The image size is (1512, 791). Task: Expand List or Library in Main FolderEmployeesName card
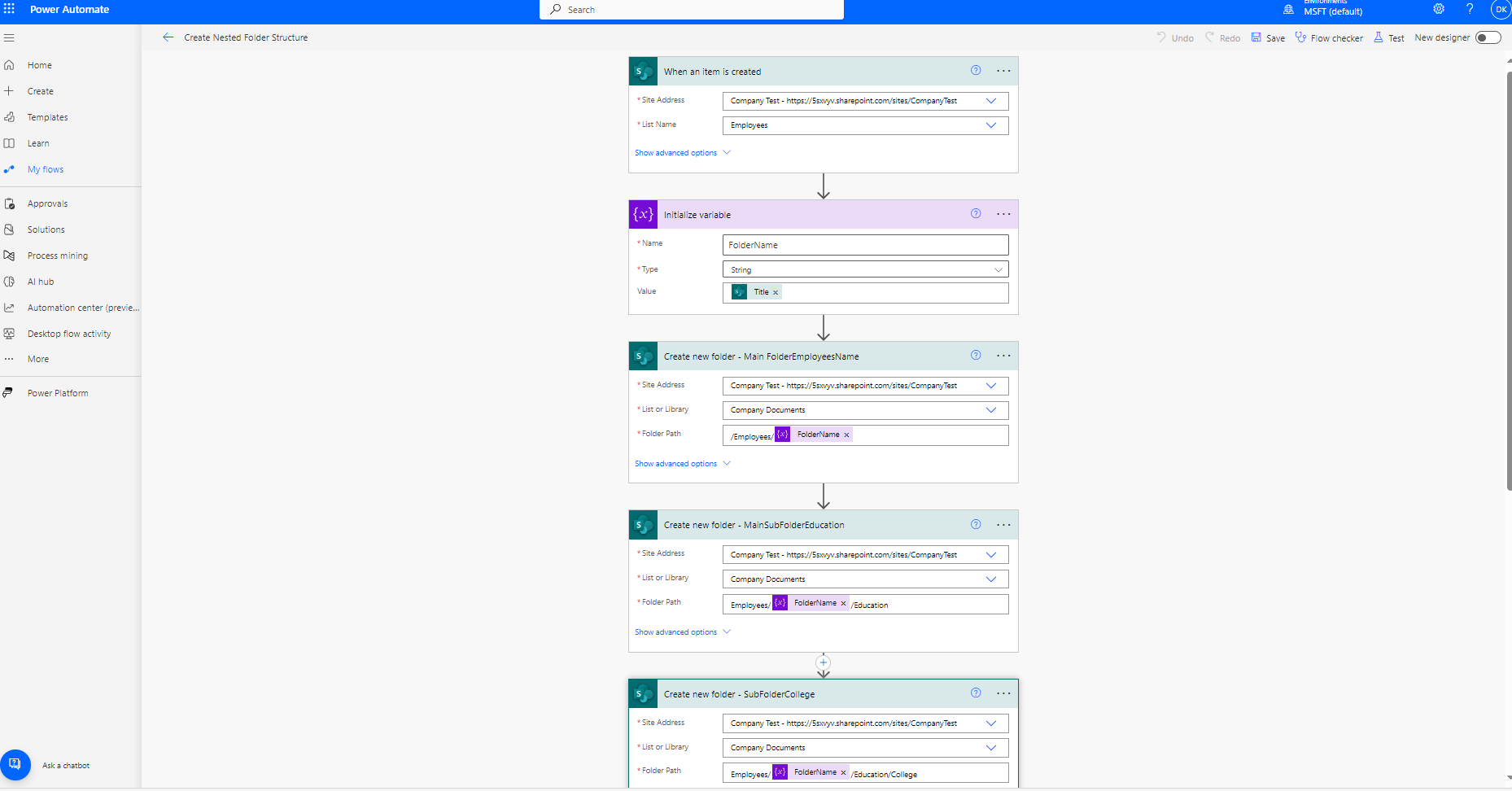tap(991, 410)
